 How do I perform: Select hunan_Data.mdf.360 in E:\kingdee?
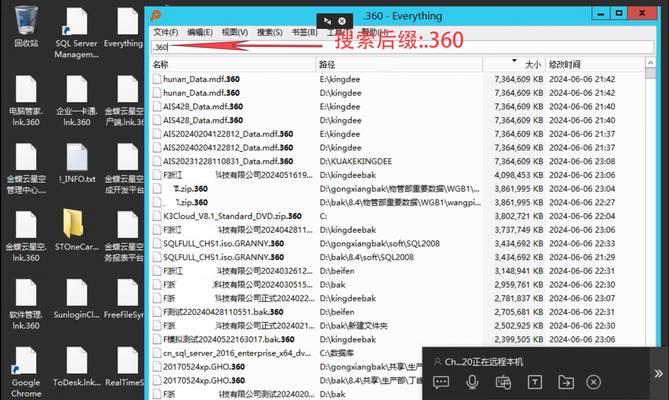[201, 79]
